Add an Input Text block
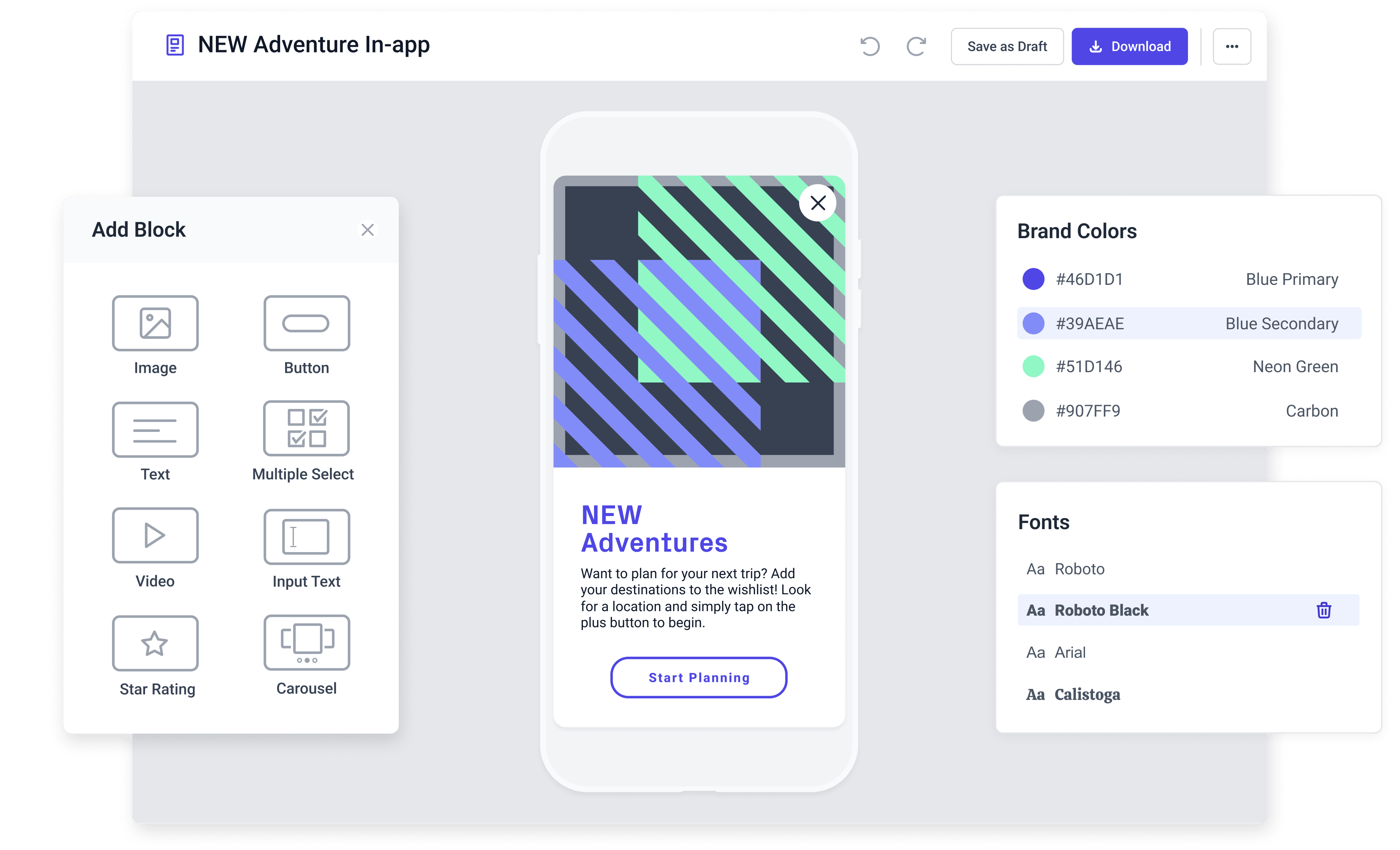The image size is (1400, 850). pyautogui.click(x=306, y=537)
